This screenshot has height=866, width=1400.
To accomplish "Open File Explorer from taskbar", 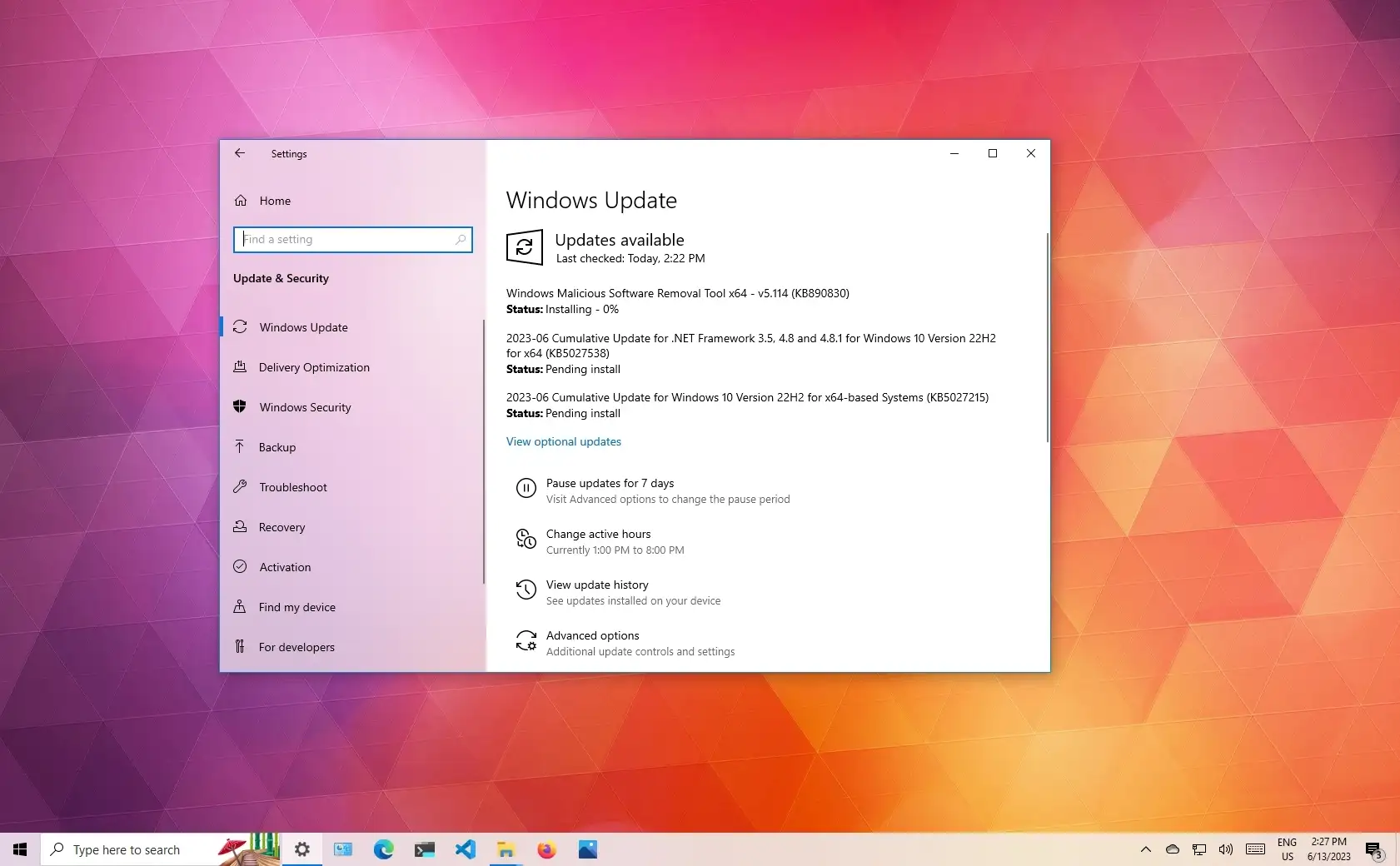I will (x=506, y=849).
